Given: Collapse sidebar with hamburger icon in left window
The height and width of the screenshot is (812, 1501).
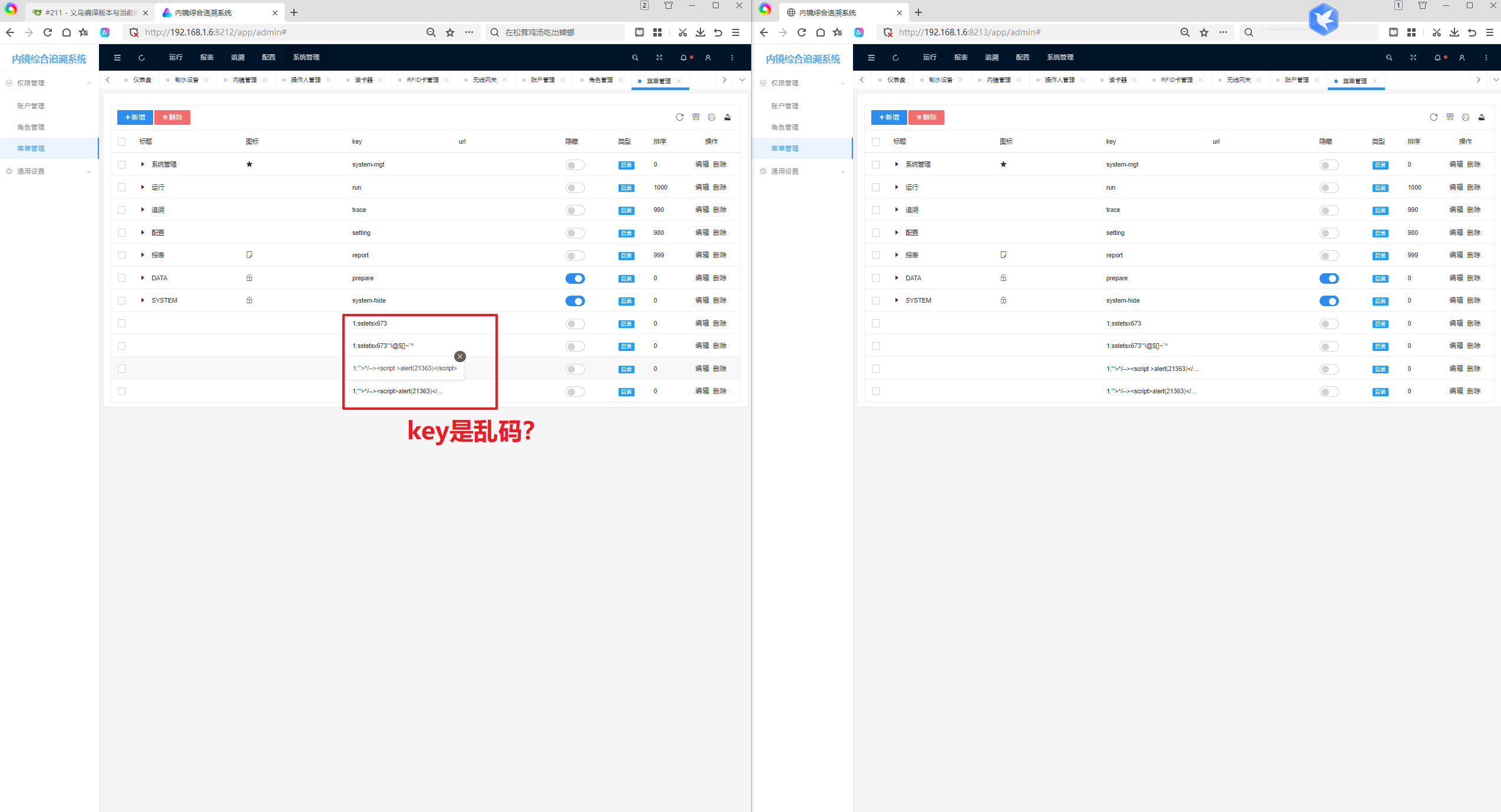Looking at the screenshot, I should tap(117, 58).
